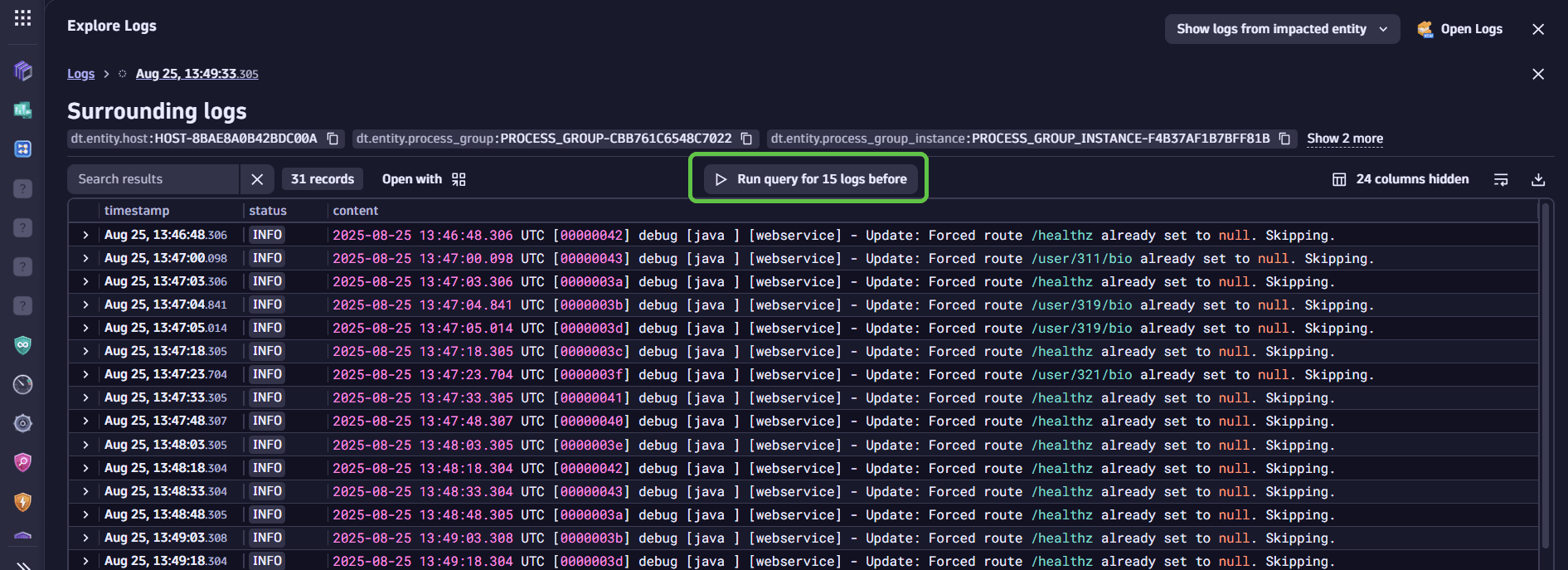
Task: Expand the 13:47:00.098 log row
Action: (85, 258)
